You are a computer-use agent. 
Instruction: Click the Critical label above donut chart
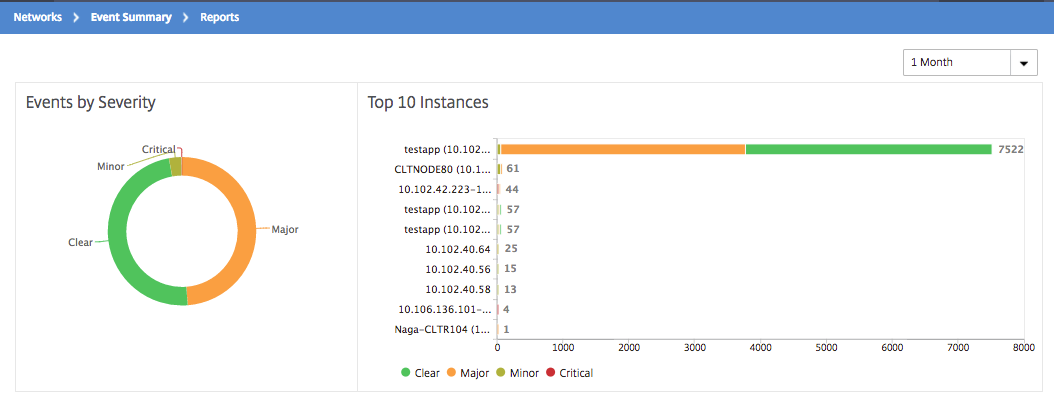pyautogui.click(x=159, y=149)
